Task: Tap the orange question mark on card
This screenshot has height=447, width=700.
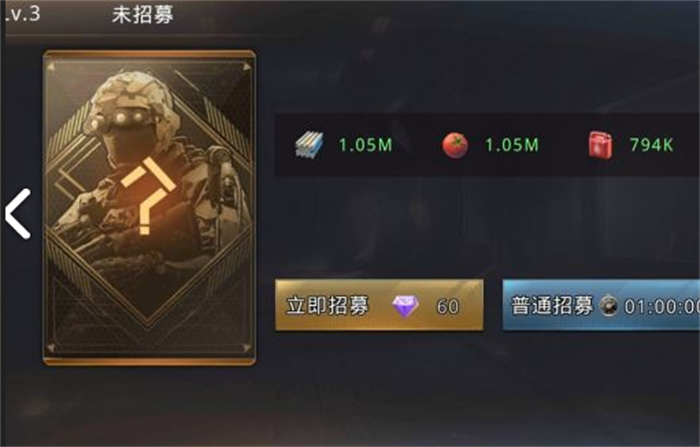Action: click(148, 196)
